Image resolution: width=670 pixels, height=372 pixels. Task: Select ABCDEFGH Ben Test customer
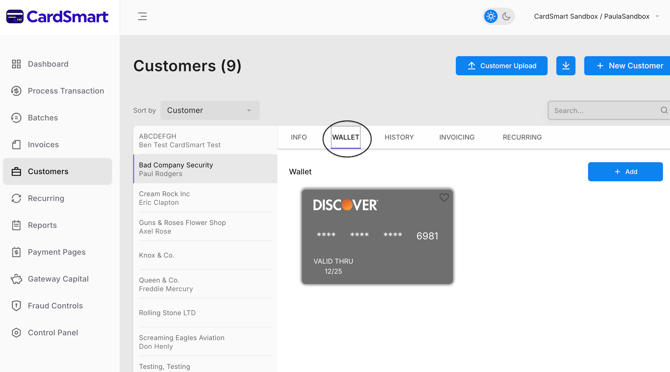click(x=205, y=141)
